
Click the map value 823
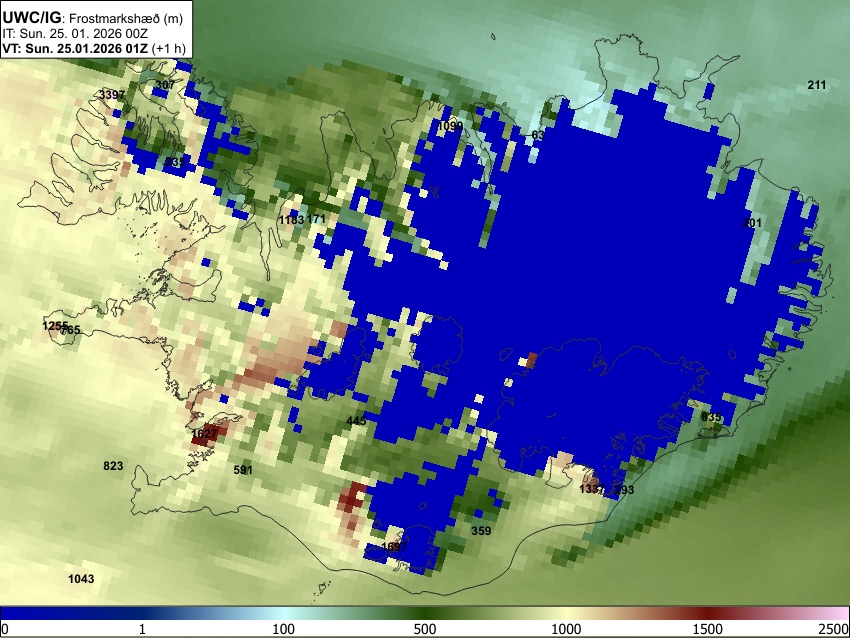click(x=113, y=466)
